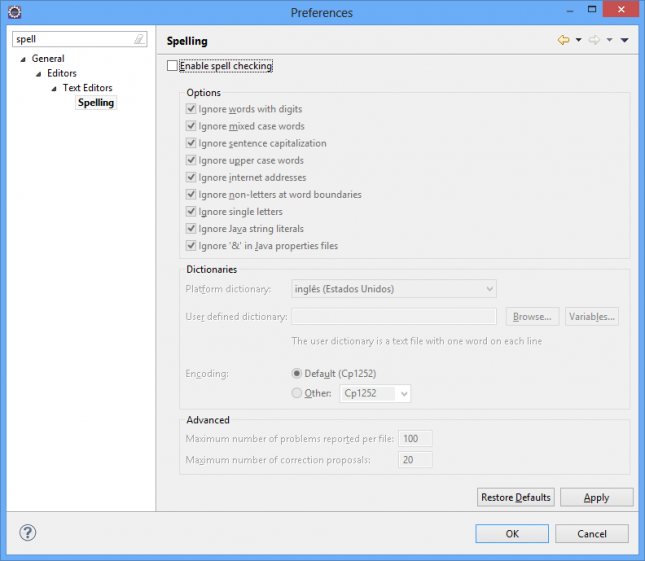Select General in the preferences tree
Image resolution: width=645 pixels, height=561 pixels.
click(x=48, y=58)
